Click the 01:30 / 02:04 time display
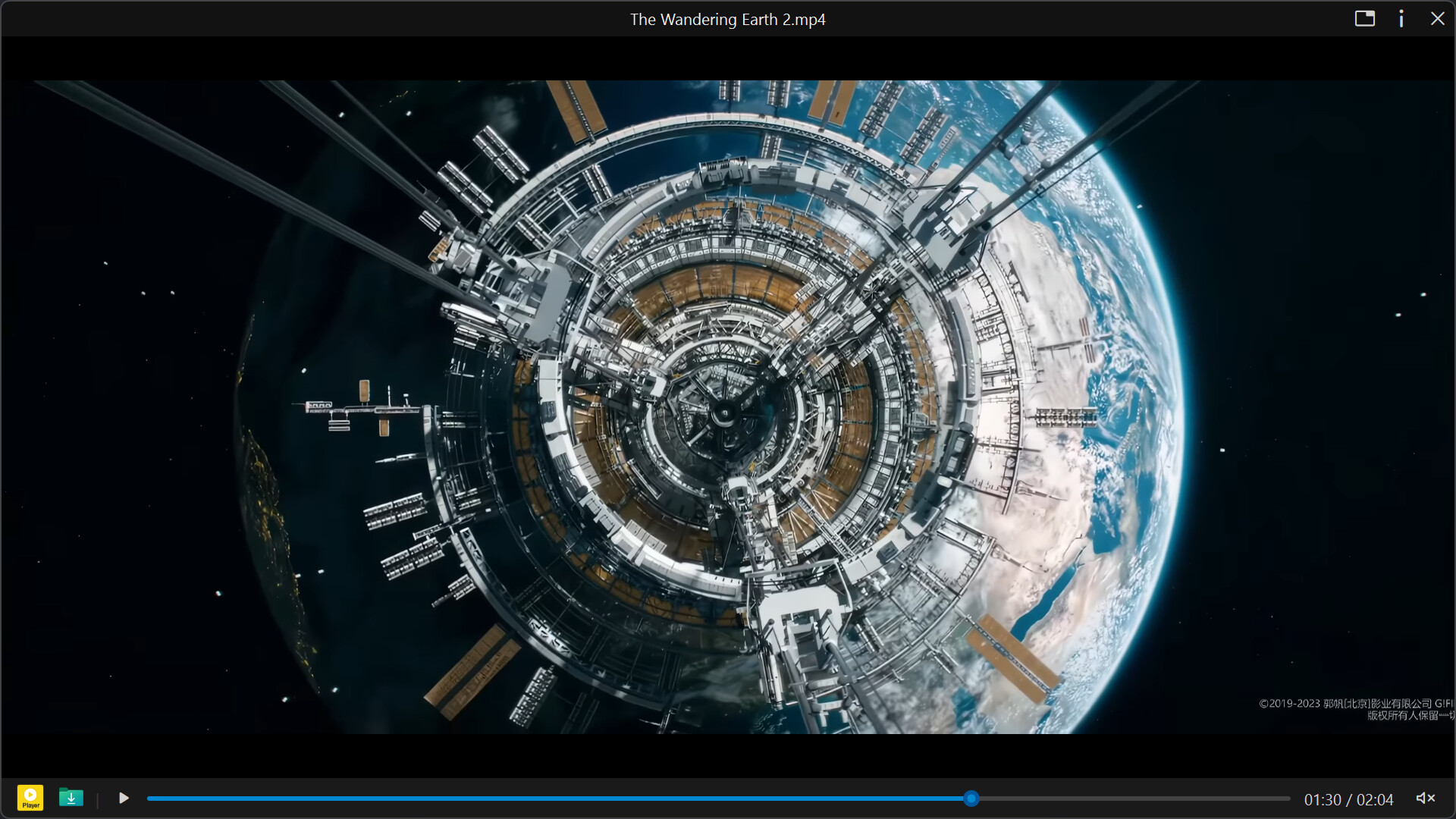 click(x=1348, y=799)
